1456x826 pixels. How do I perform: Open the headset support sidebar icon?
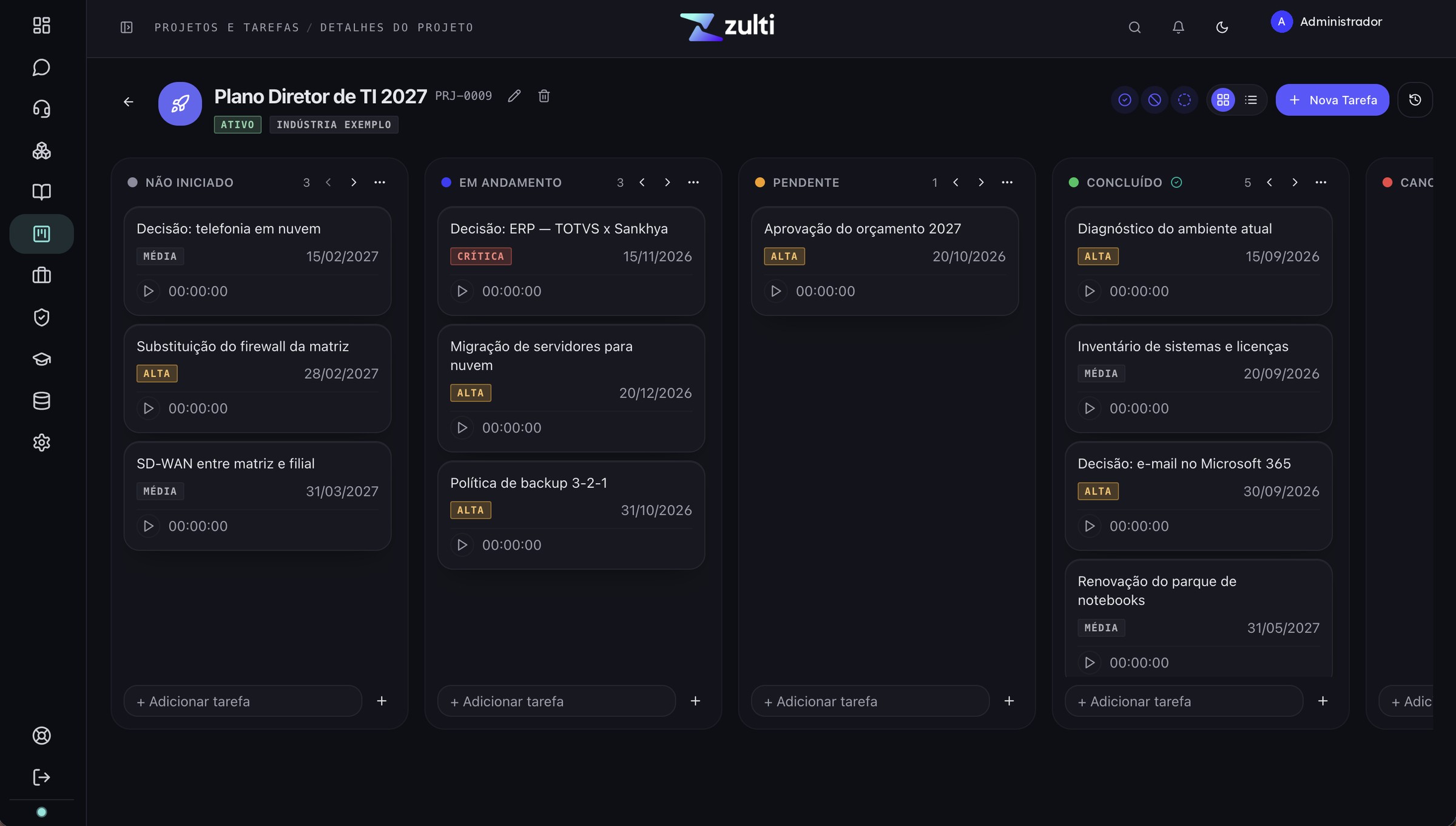[x=41, y=109]
